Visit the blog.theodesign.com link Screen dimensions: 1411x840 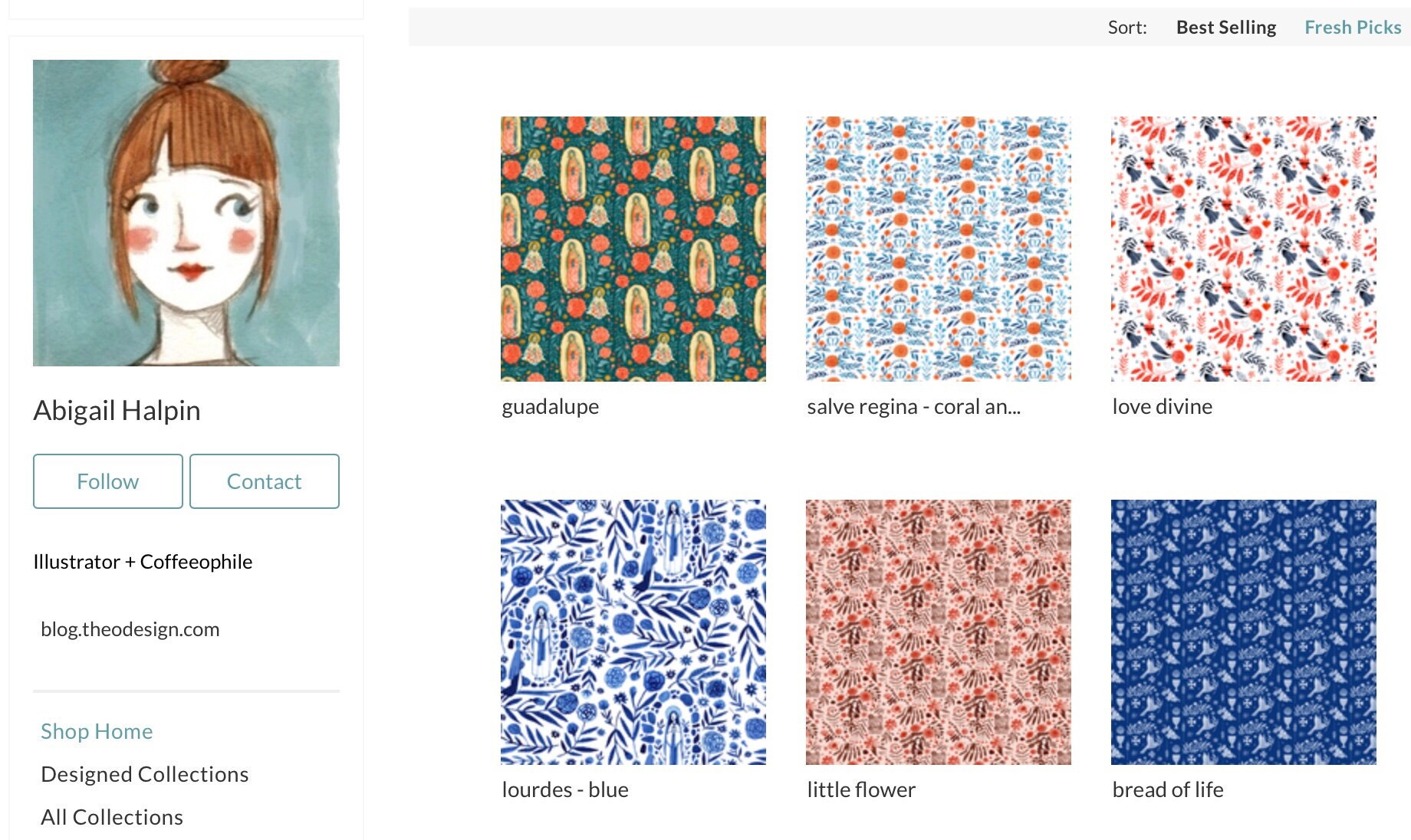point(130,629)
